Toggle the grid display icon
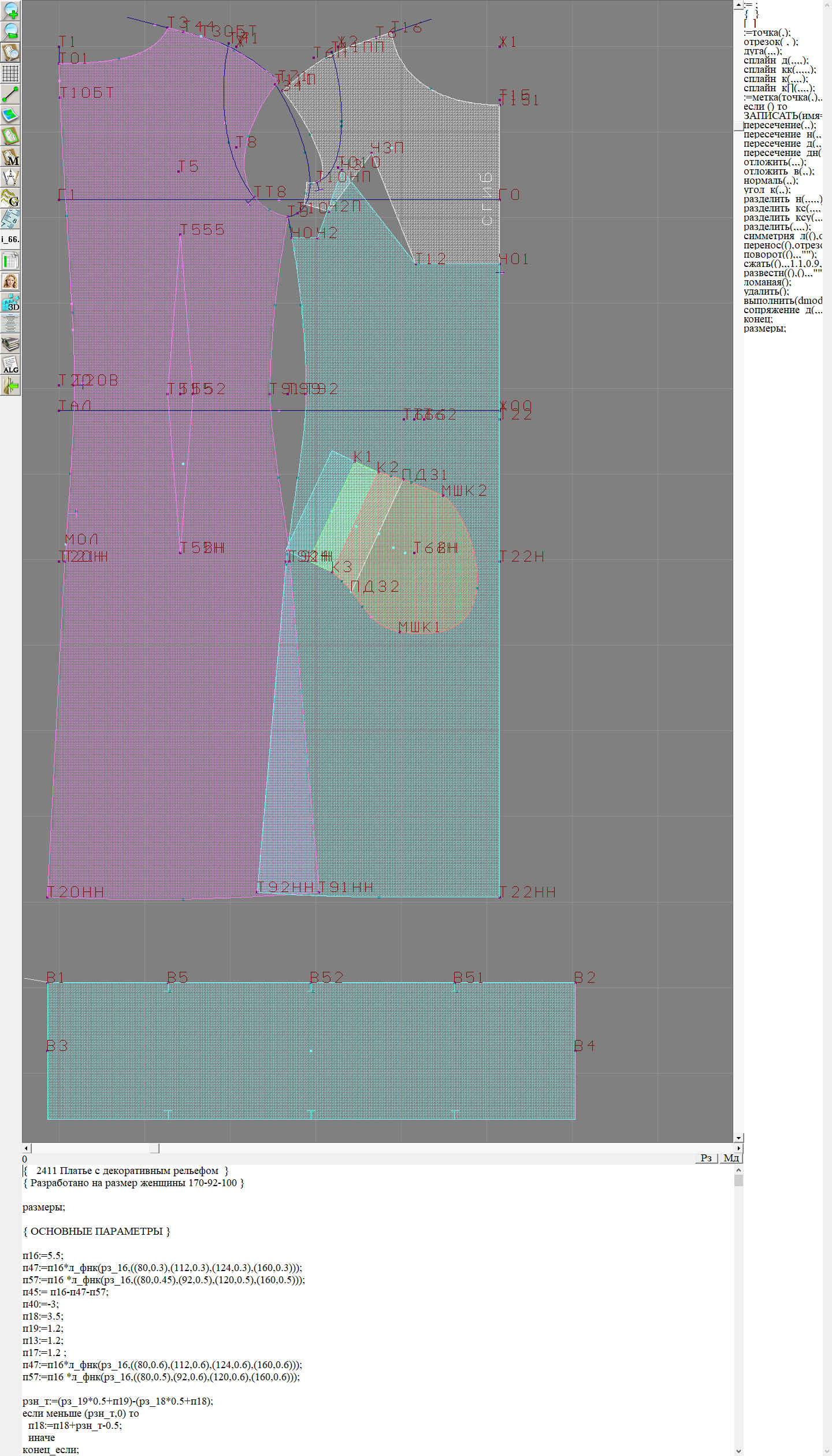 [10, 73]
